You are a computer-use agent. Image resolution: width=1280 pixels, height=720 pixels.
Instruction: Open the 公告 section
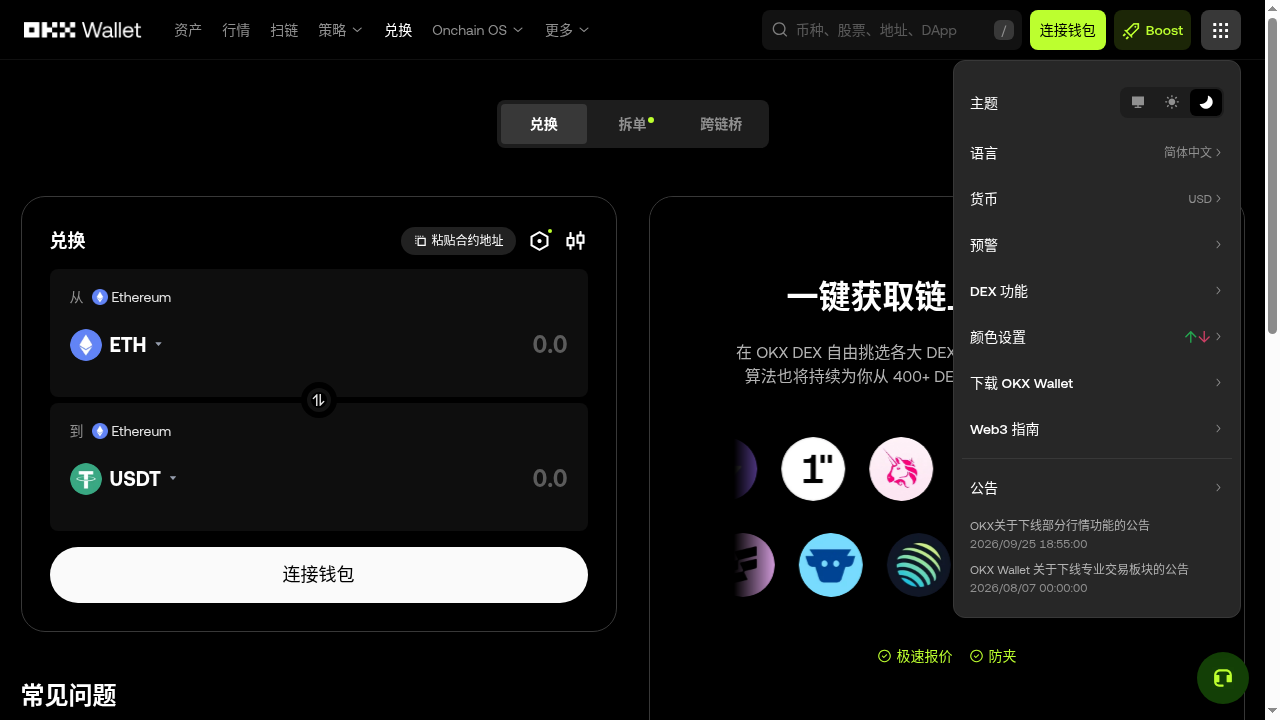(x=1097, y=488)
